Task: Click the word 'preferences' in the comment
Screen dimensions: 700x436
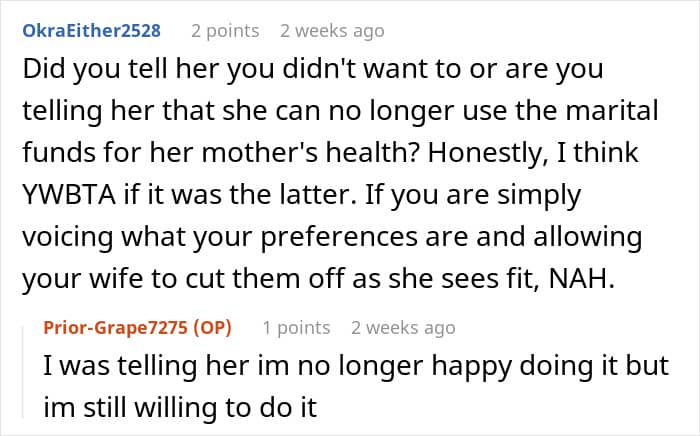Action: pos(339,239)
